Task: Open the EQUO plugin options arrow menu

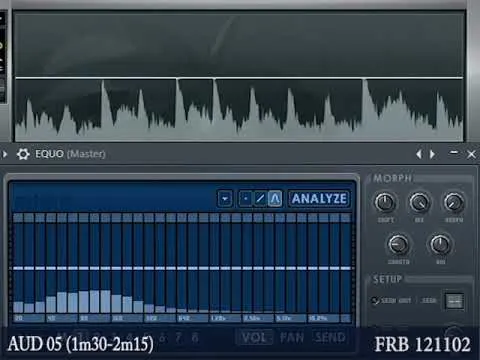Action: click(x=5, y=154)
